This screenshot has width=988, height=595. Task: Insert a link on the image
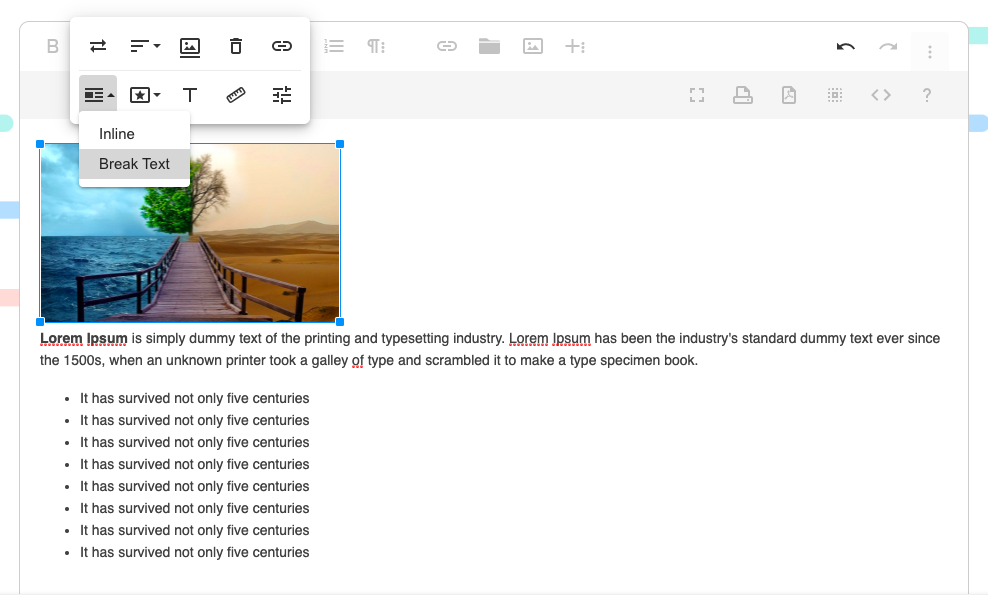point(281,46)
